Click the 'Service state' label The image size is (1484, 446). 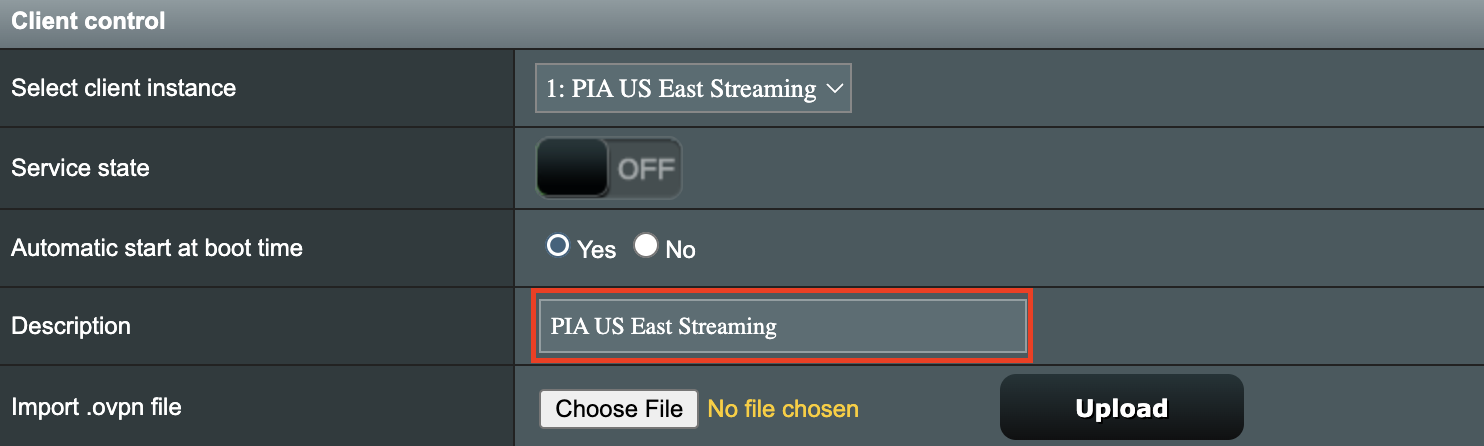tap(80, 168)
